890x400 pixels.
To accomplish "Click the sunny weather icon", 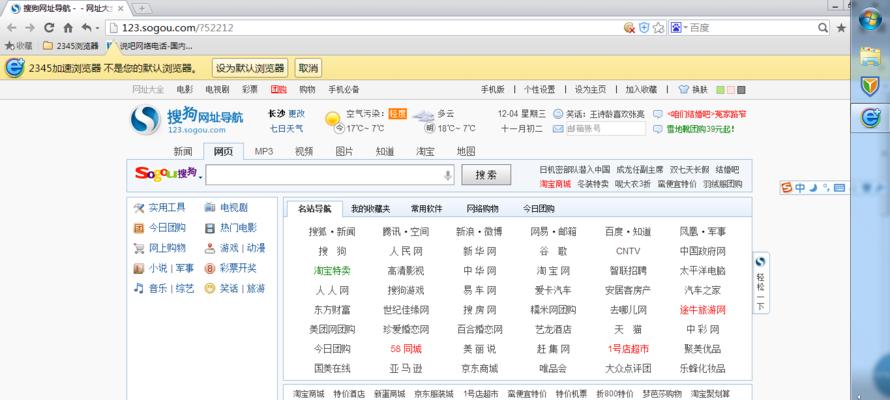I will [x=333, y=119].
